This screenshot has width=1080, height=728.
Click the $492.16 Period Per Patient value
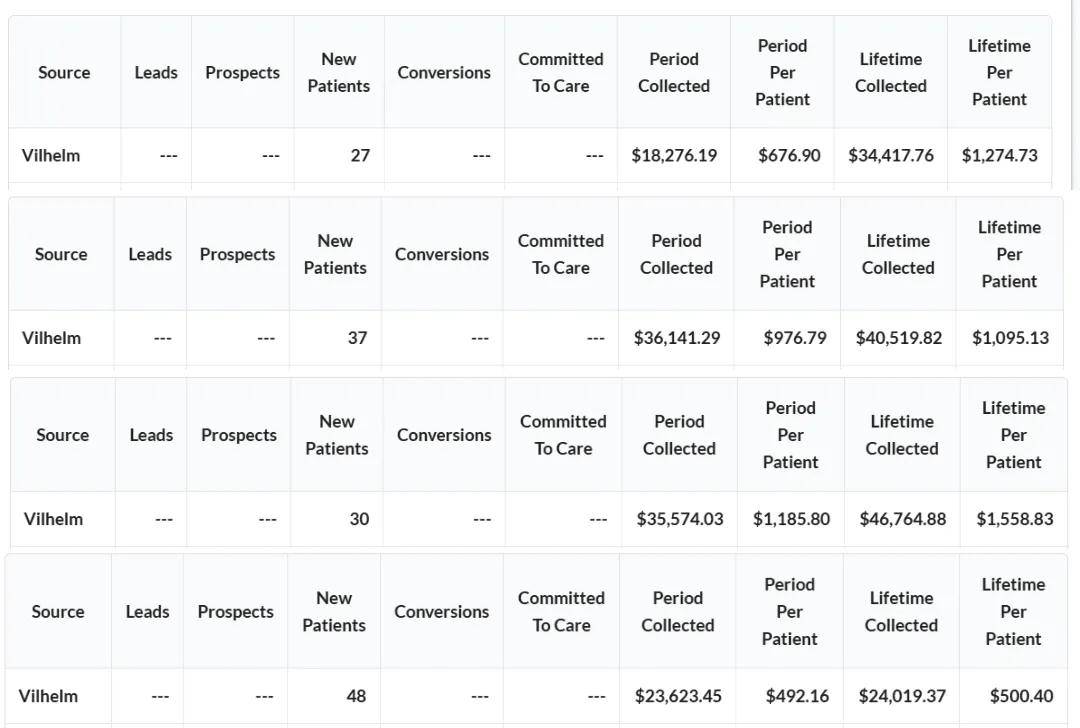pyautogui.click(x=797, y=696)
